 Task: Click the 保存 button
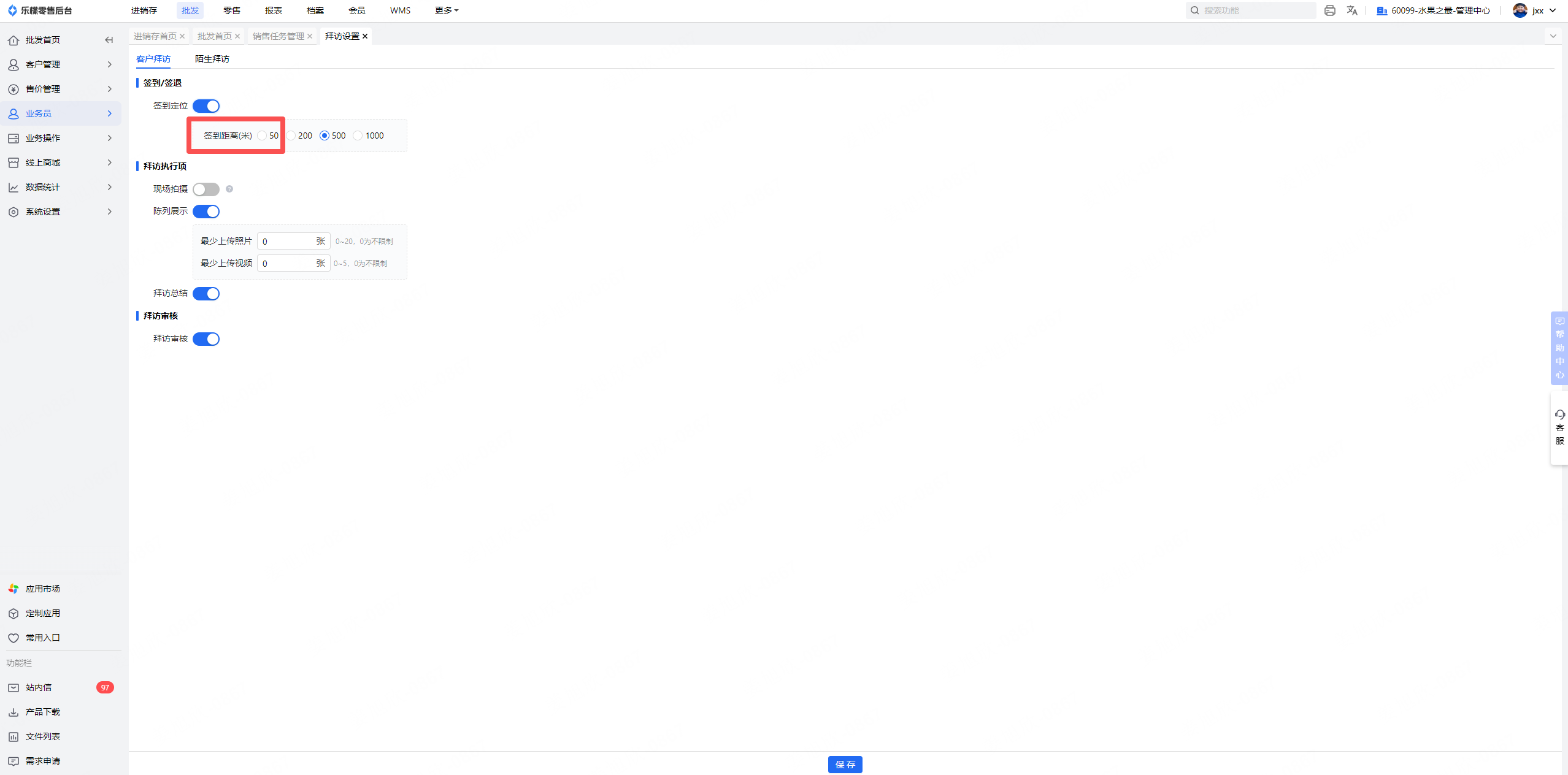pyautogui.click(x=845, y=765)
